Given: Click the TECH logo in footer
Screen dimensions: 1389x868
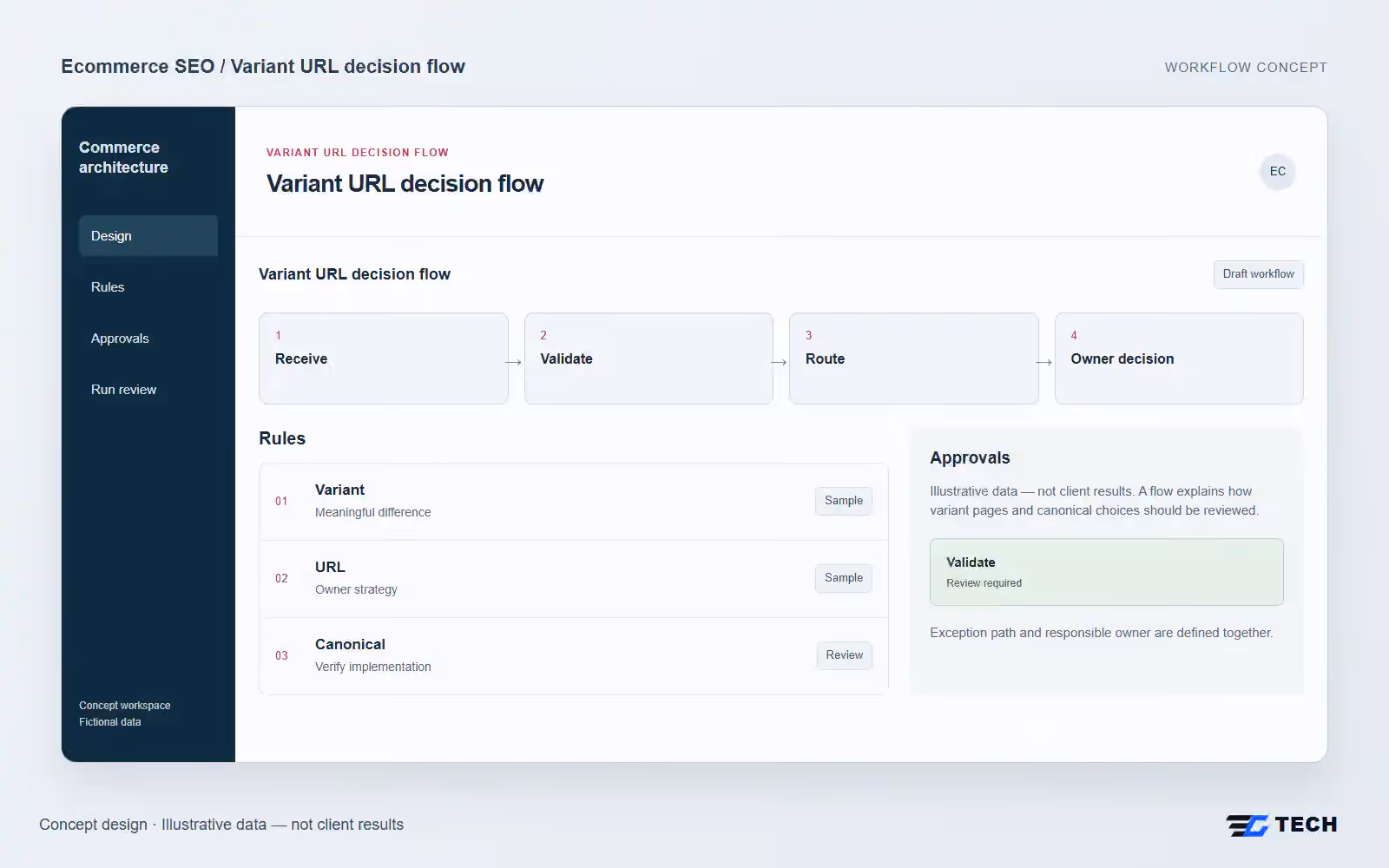Looking at the screenshot, I should 1281,825.
